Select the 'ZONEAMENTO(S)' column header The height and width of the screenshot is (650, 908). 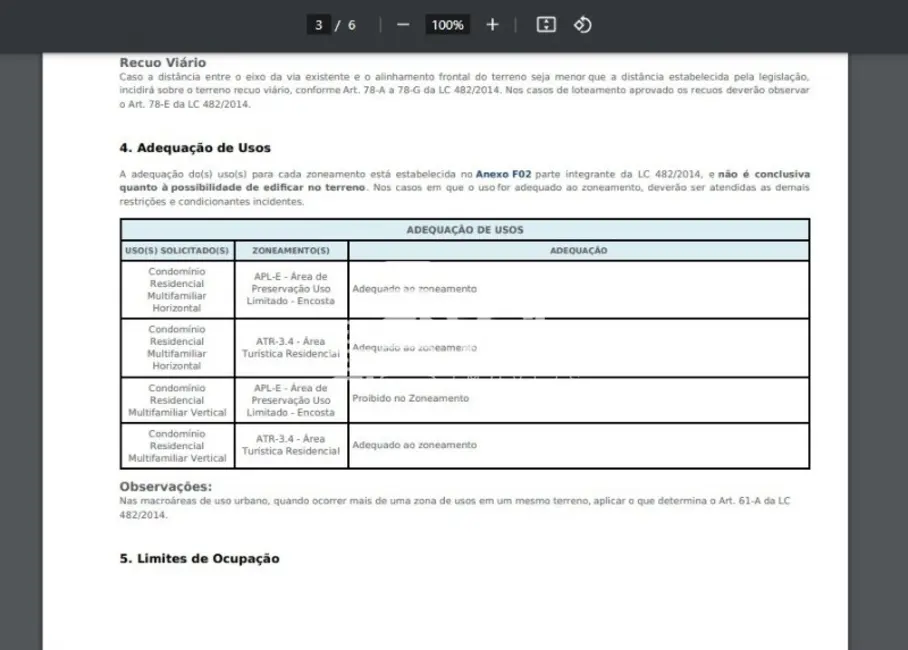[x=291, y=251]
